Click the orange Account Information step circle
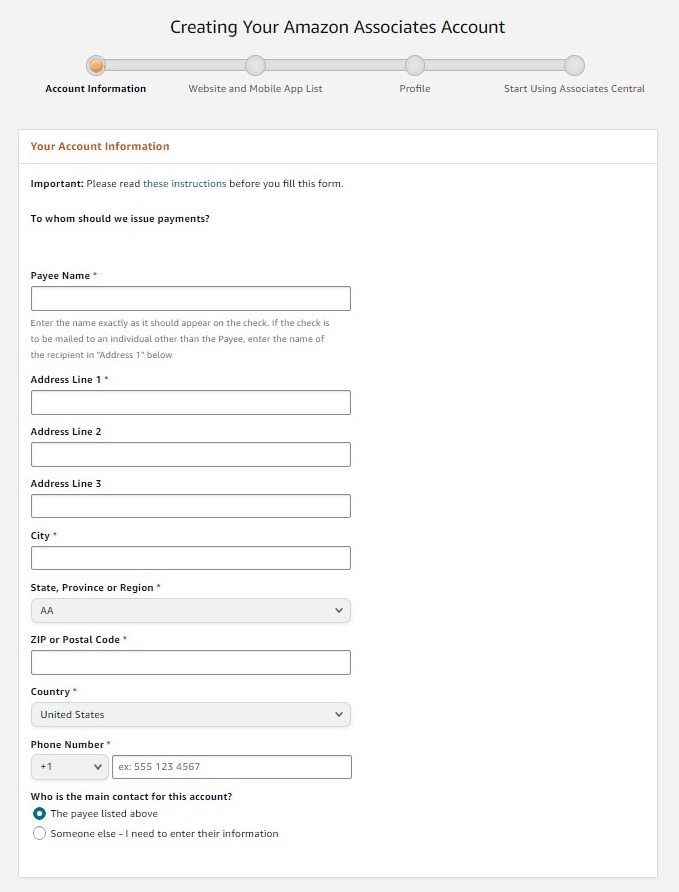 [x=96, y=65]
